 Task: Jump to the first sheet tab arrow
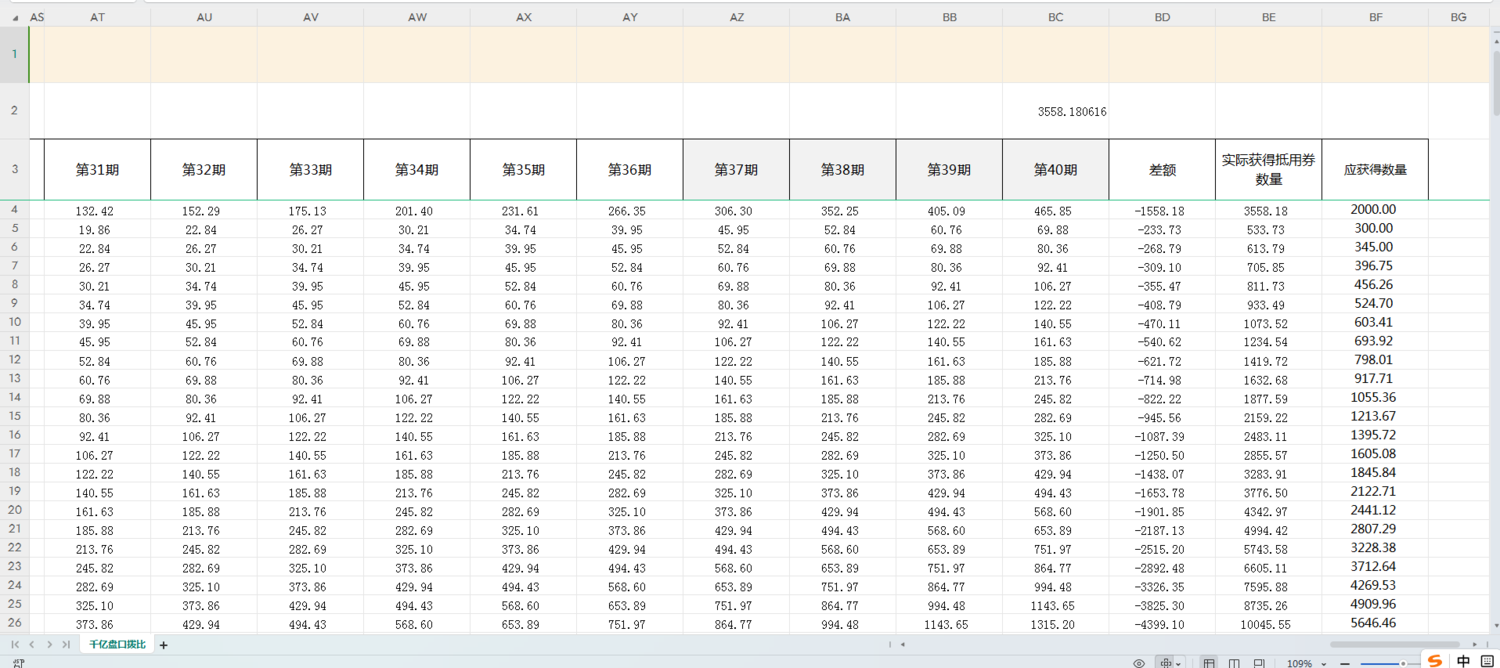(x=15, y=645)
